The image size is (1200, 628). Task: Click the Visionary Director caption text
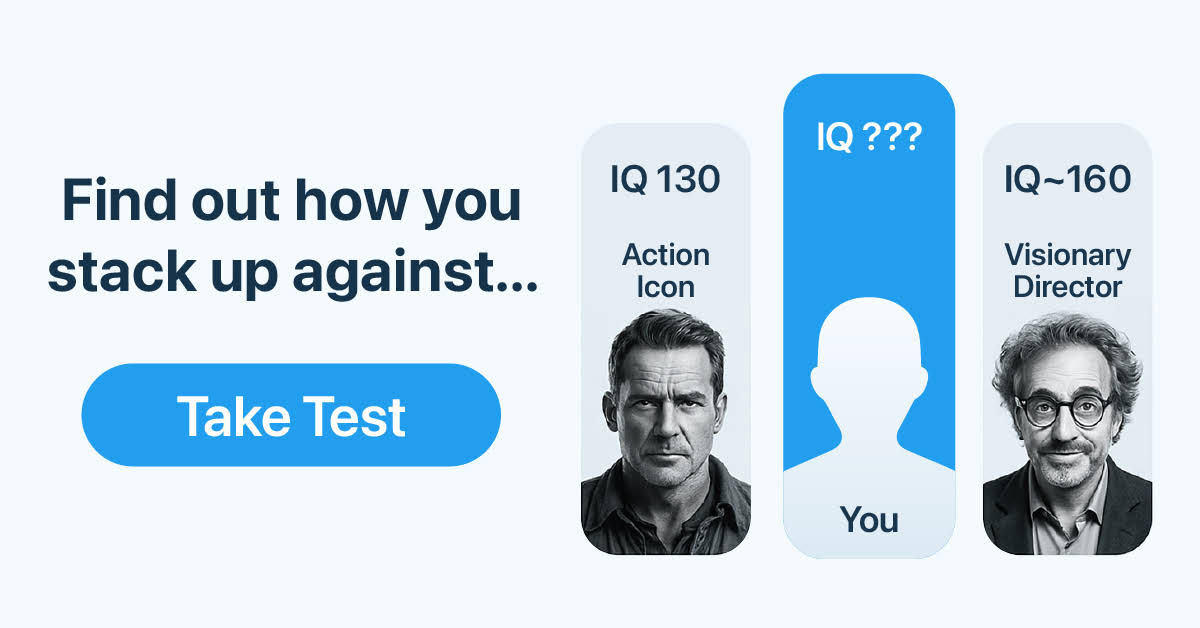(x=1067, y=271)
